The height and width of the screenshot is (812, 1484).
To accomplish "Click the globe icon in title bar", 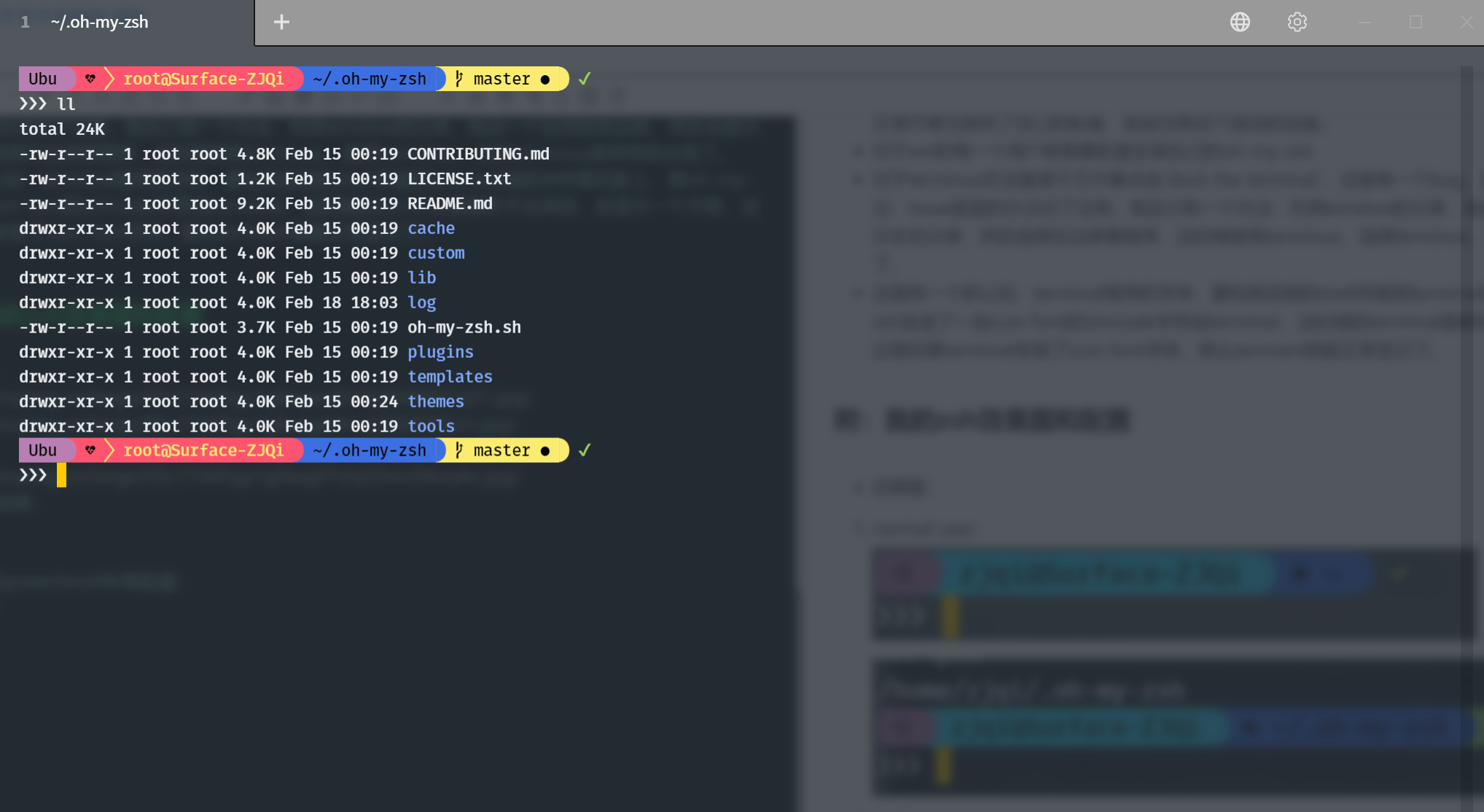I will [1240, 22].
